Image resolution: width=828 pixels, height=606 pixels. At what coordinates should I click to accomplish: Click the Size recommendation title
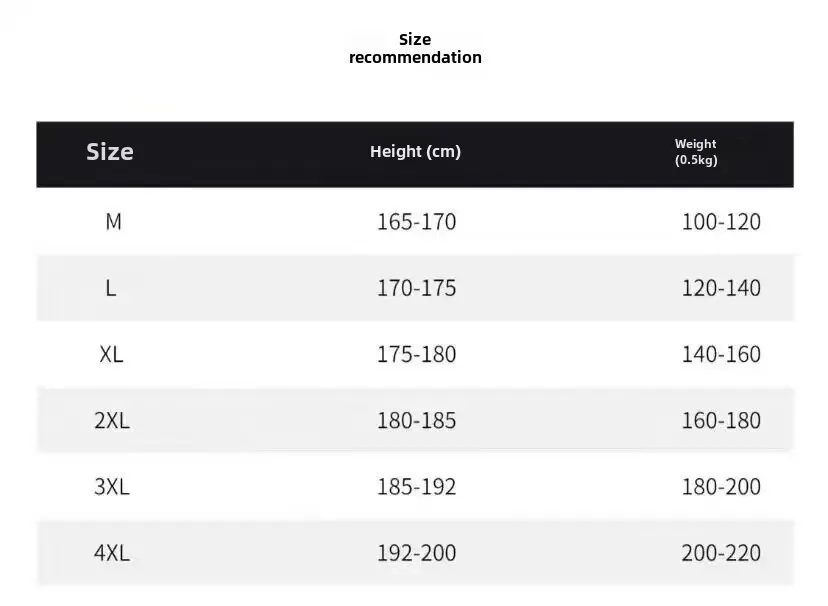[415, 48]
